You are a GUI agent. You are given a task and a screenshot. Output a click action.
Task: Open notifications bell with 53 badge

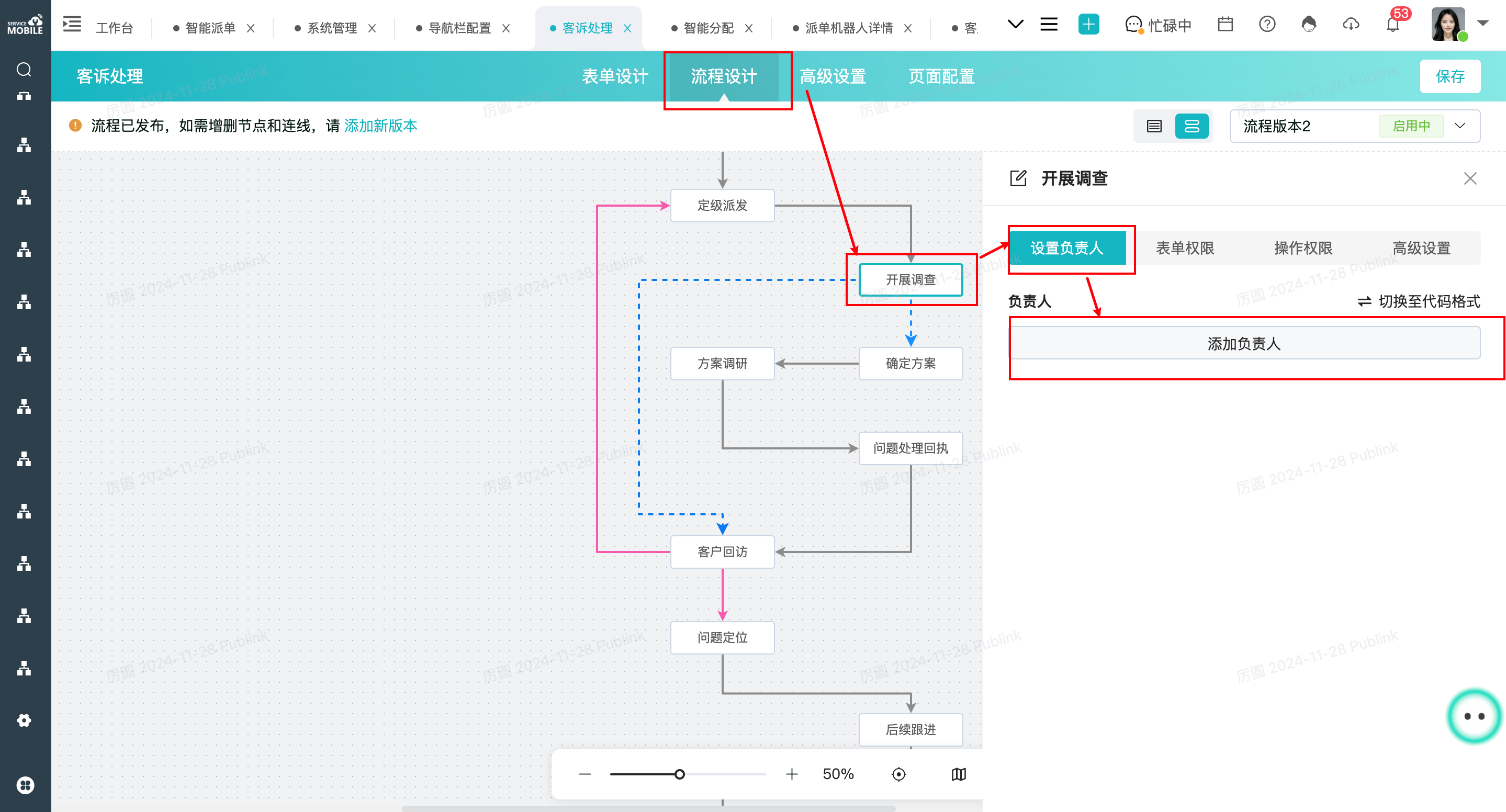coord(1393,25)
